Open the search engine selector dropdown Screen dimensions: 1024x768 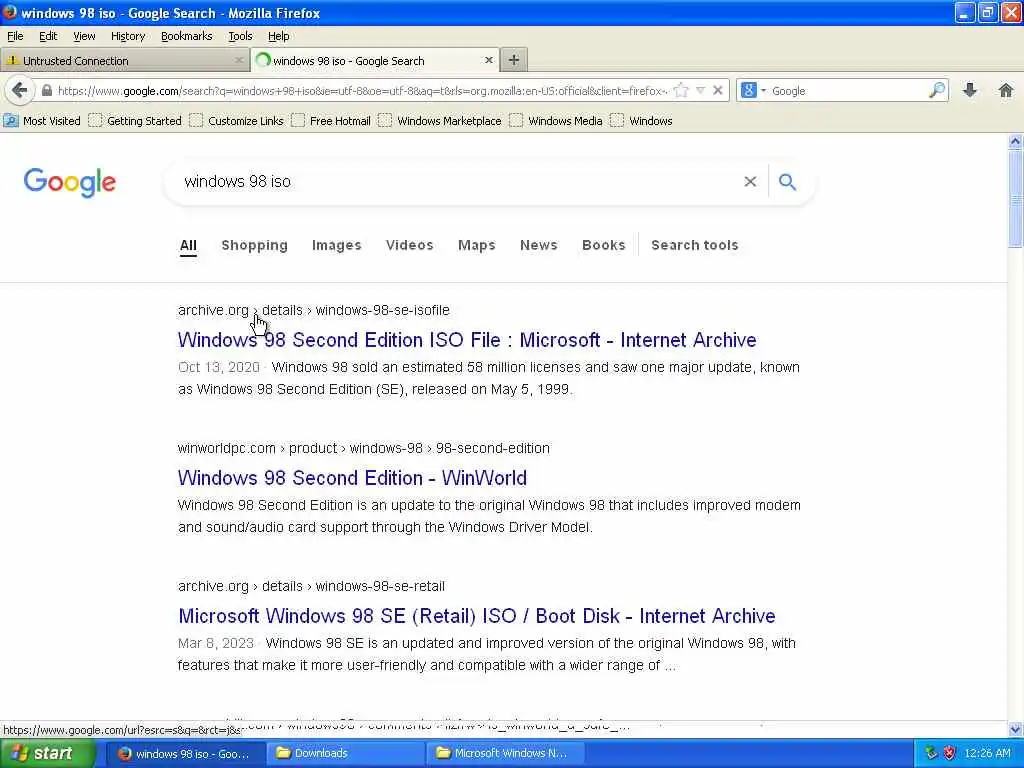pyautogui.click(x=753, y=91)
